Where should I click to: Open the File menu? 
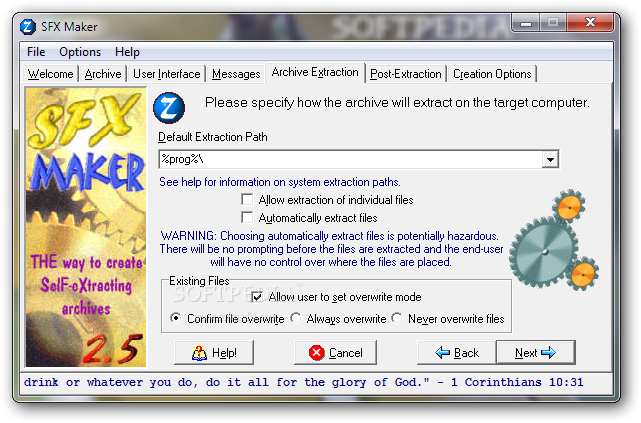coord(36,52)
